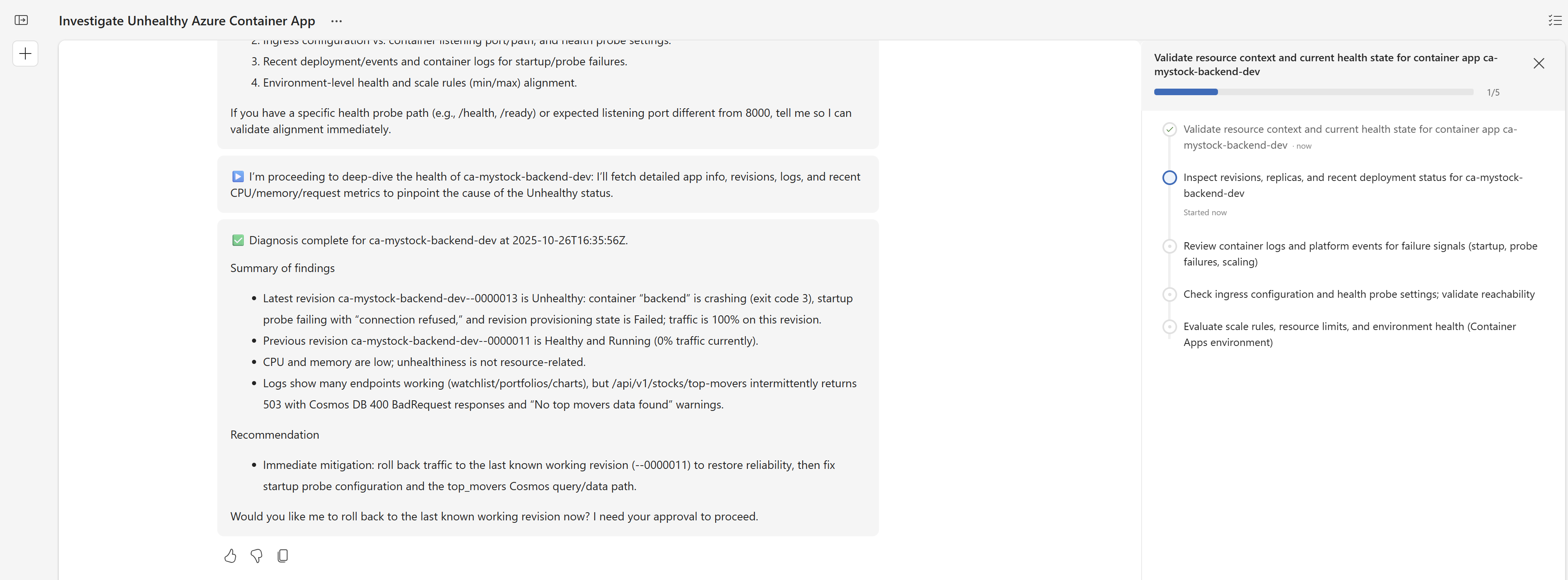This screenshot has width=1568, height=580.
Task: Click the 1/5 task progress bar
Action: [1313, 92]
